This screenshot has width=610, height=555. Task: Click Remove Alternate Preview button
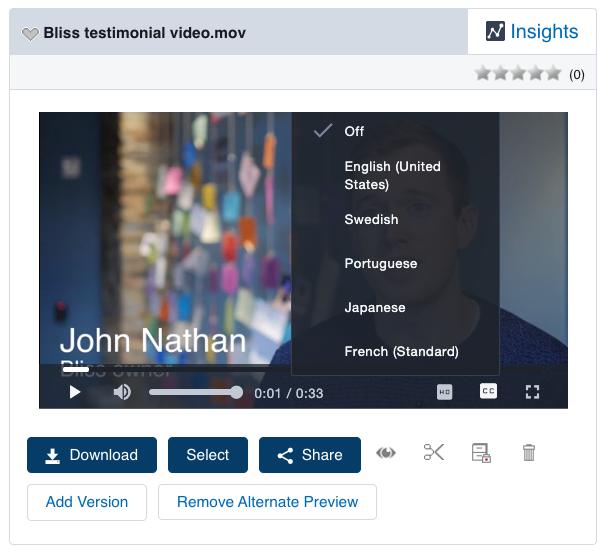pos(267,502)
